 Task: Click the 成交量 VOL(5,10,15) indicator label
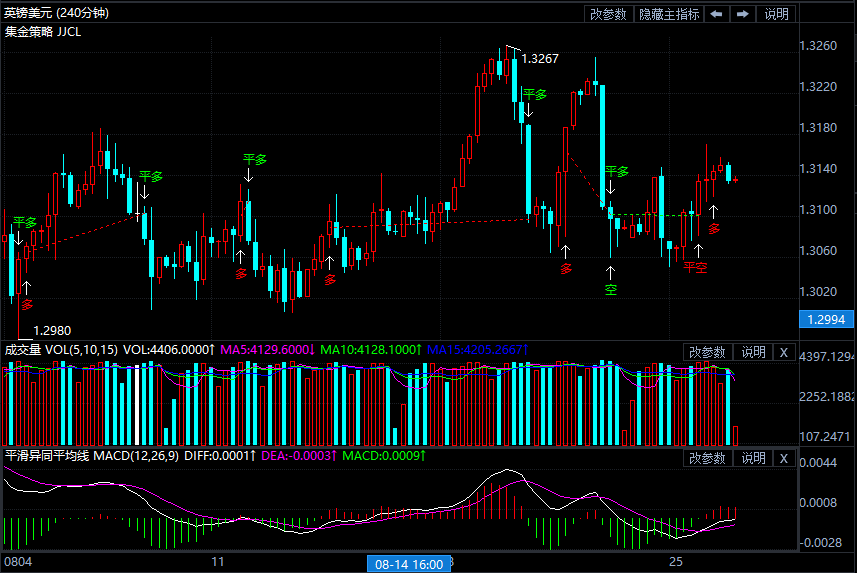[x=60, y=350]
